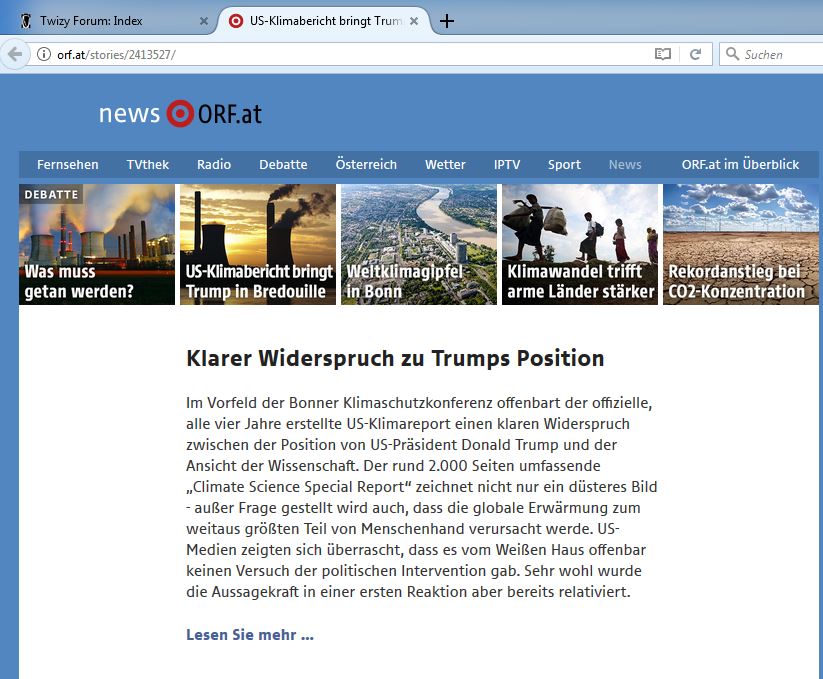The height and width of the screenshot is (679, 823).
Task: Click the browser back arrow button
Action: [x=15, y=54]
